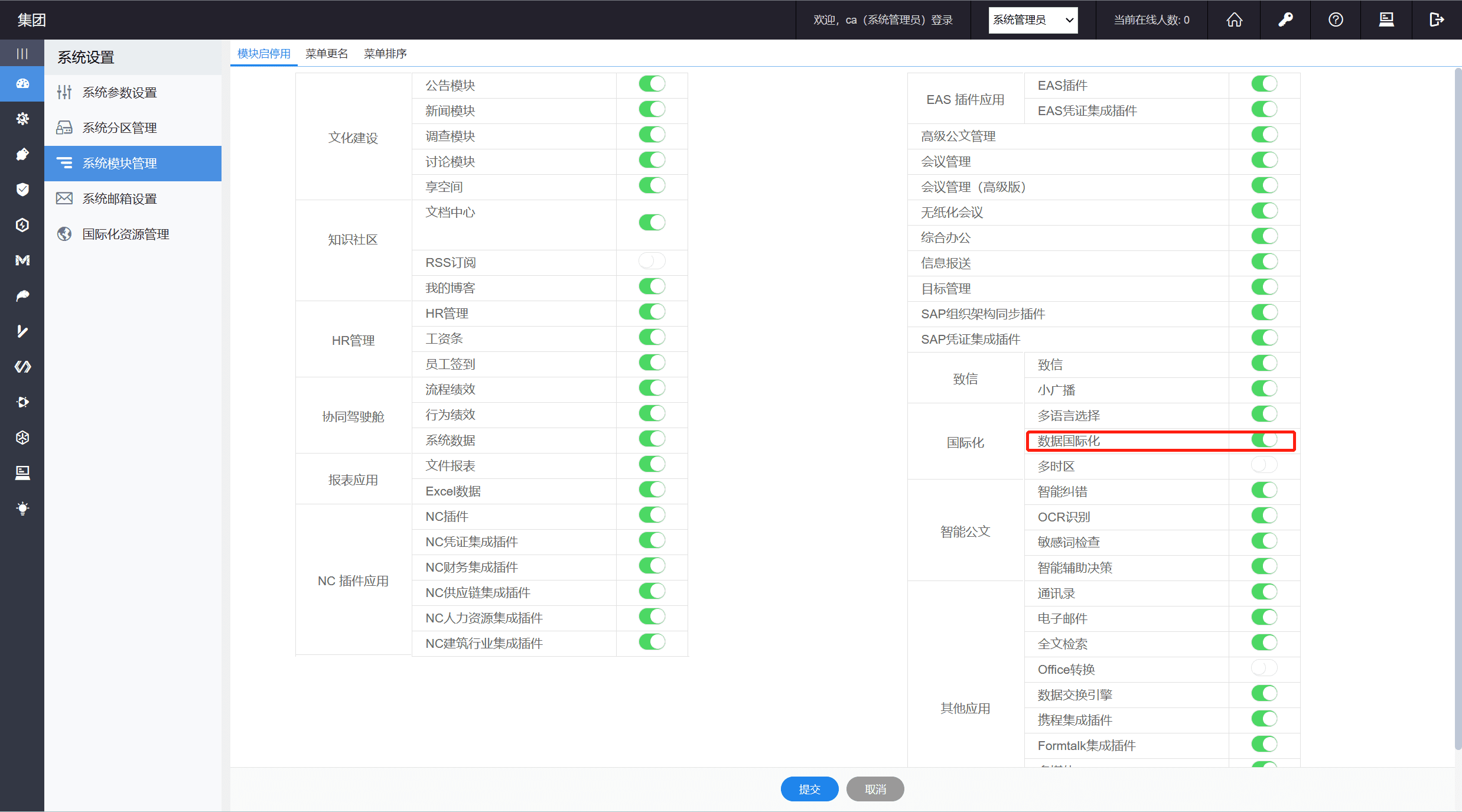The width and height of the screenshot is (1462, 812).
Task: Toggle the 我的博客 switch
Action: click(652, 286)
